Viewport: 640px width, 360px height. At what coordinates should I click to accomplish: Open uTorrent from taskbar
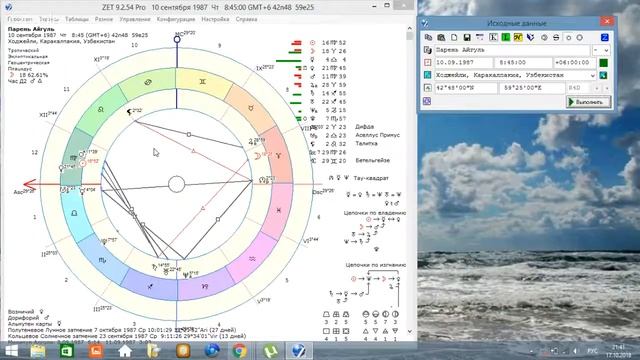[271, 351]
